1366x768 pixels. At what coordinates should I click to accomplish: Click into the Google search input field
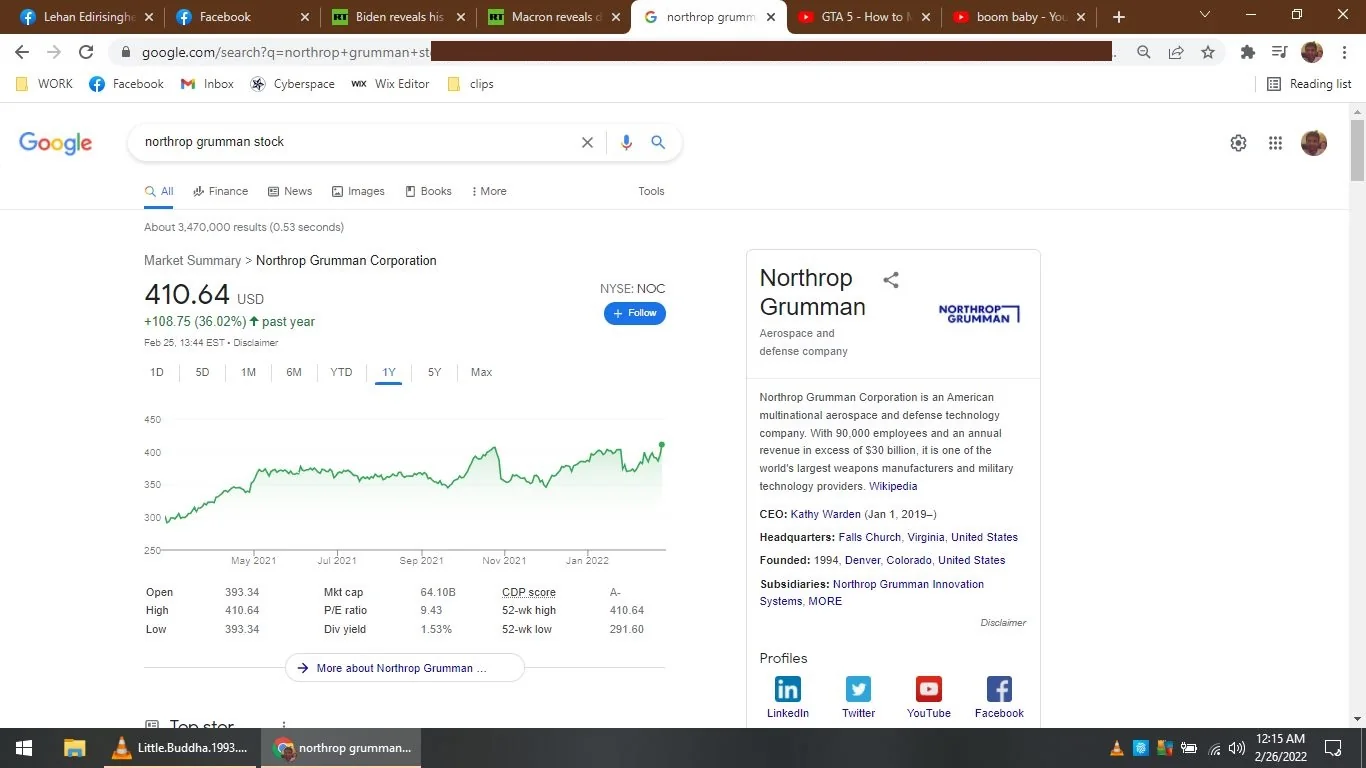pos(357,142)
